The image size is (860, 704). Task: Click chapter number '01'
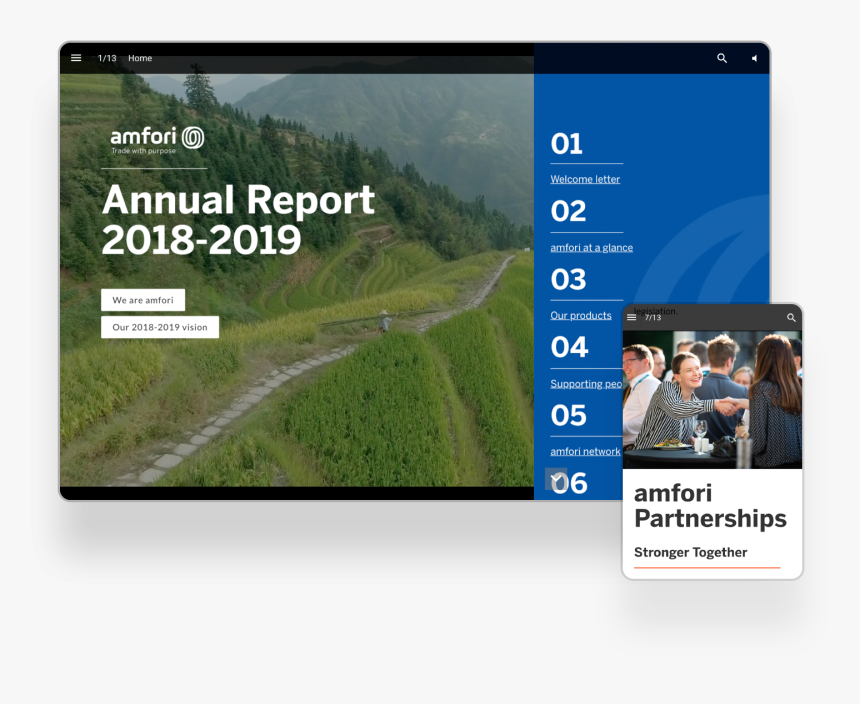click(x=567, y=144)
